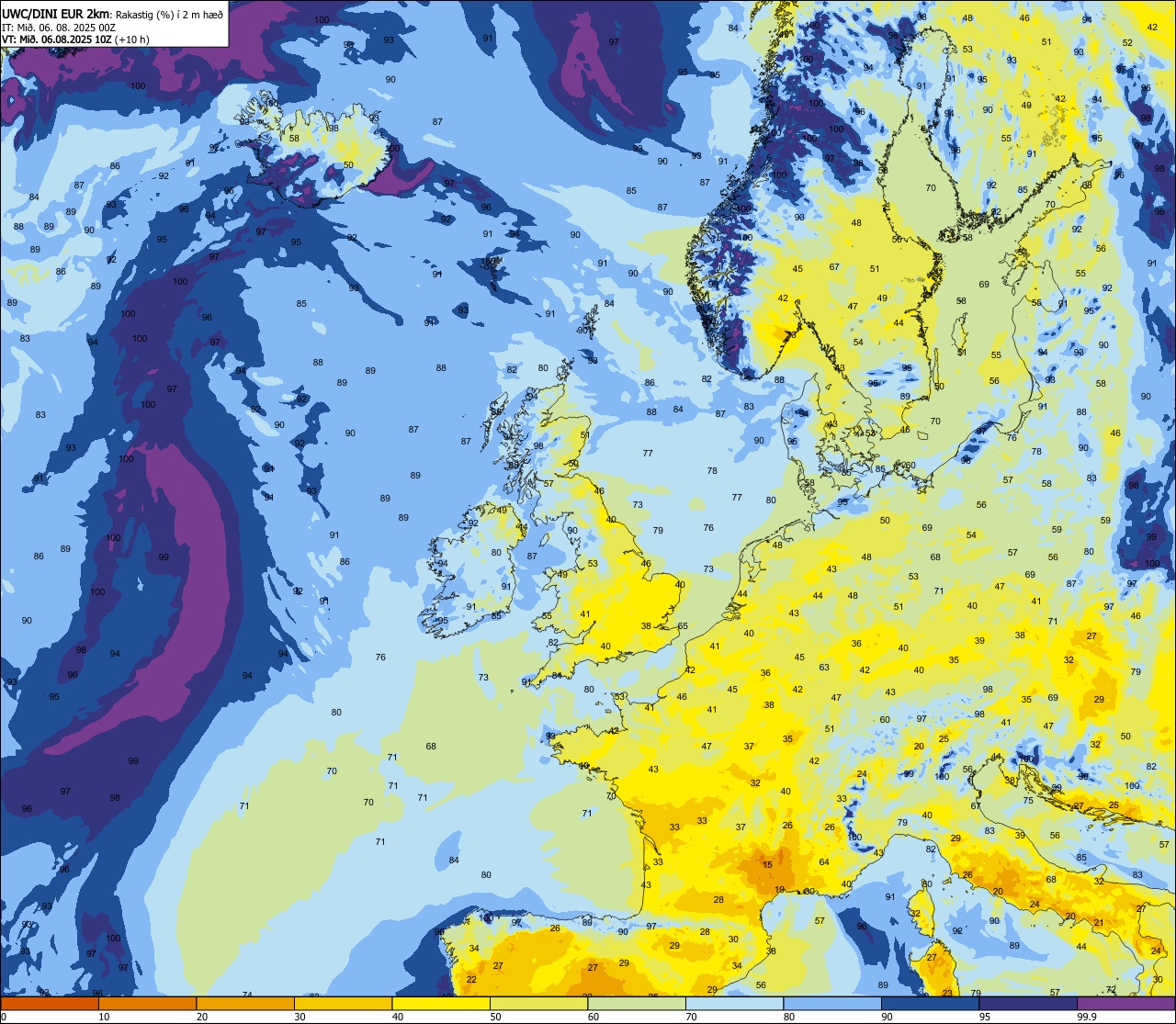Viewport: 1176px width, 1024px height.
Task: Click the 30–40% amber legend swatch
Action: (343, 1003)
